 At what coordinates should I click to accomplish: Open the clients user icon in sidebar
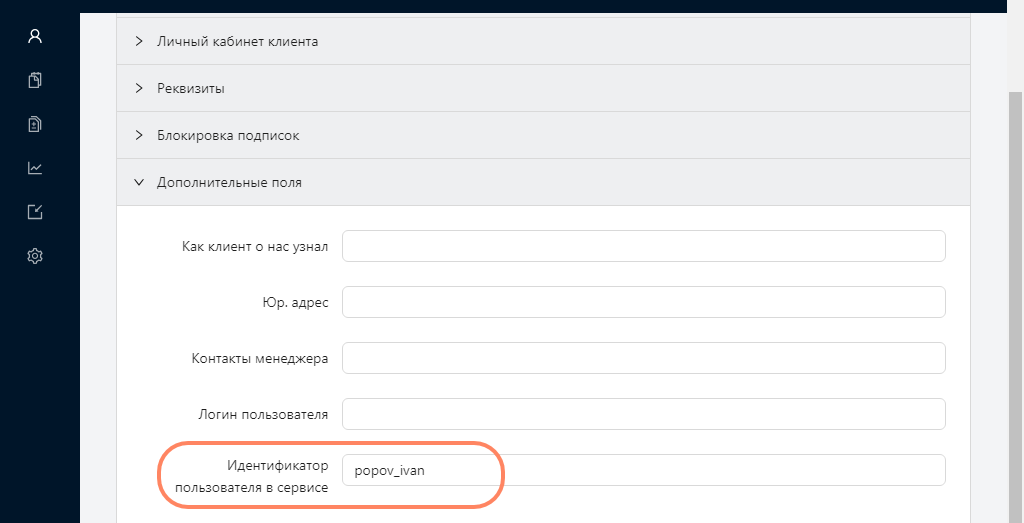pyautogui.click(x=35, y=36)
